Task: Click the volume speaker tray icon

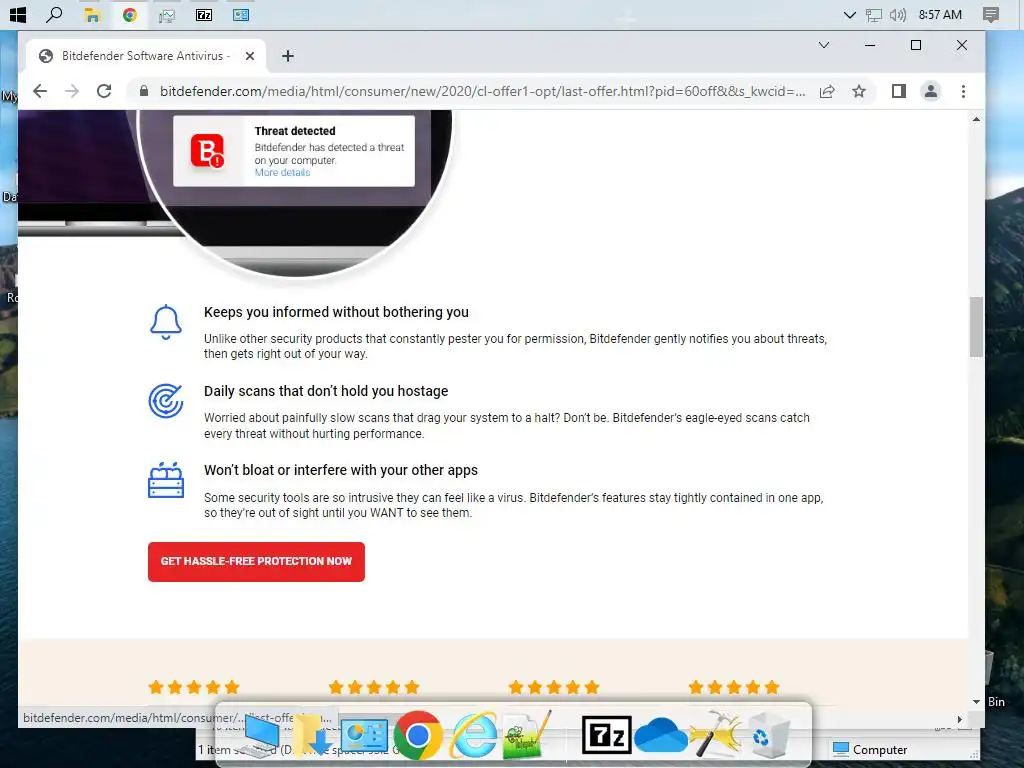Action: pos(898,14)
